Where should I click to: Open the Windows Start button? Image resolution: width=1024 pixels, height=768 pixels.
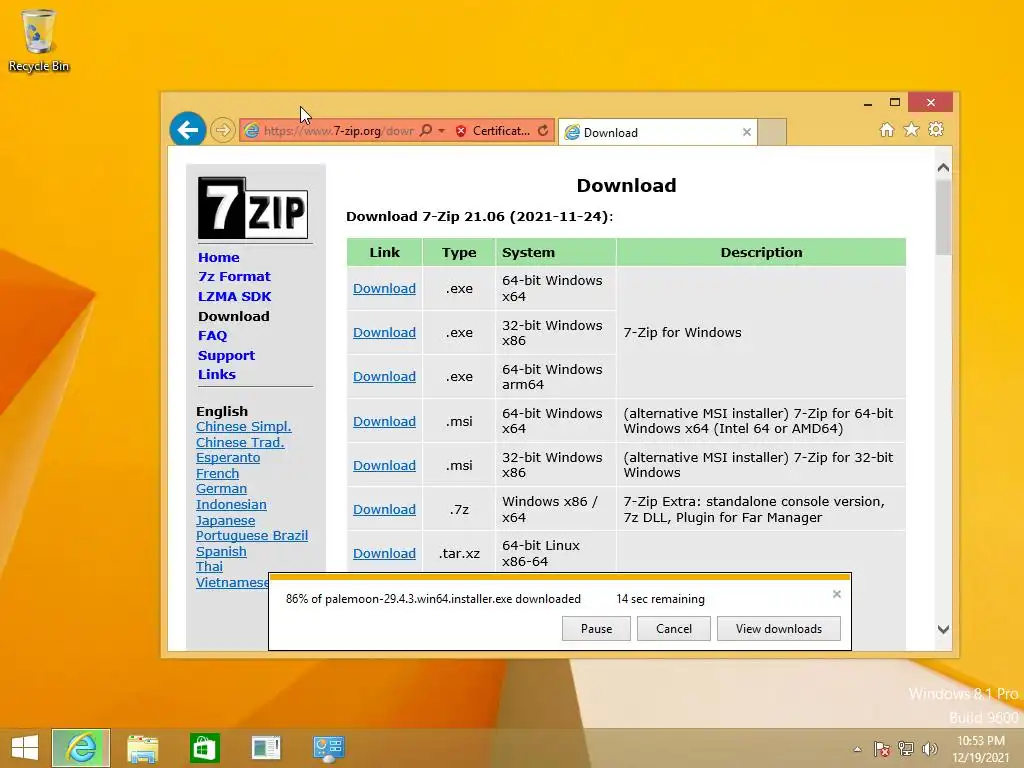[x=25, y=748]
